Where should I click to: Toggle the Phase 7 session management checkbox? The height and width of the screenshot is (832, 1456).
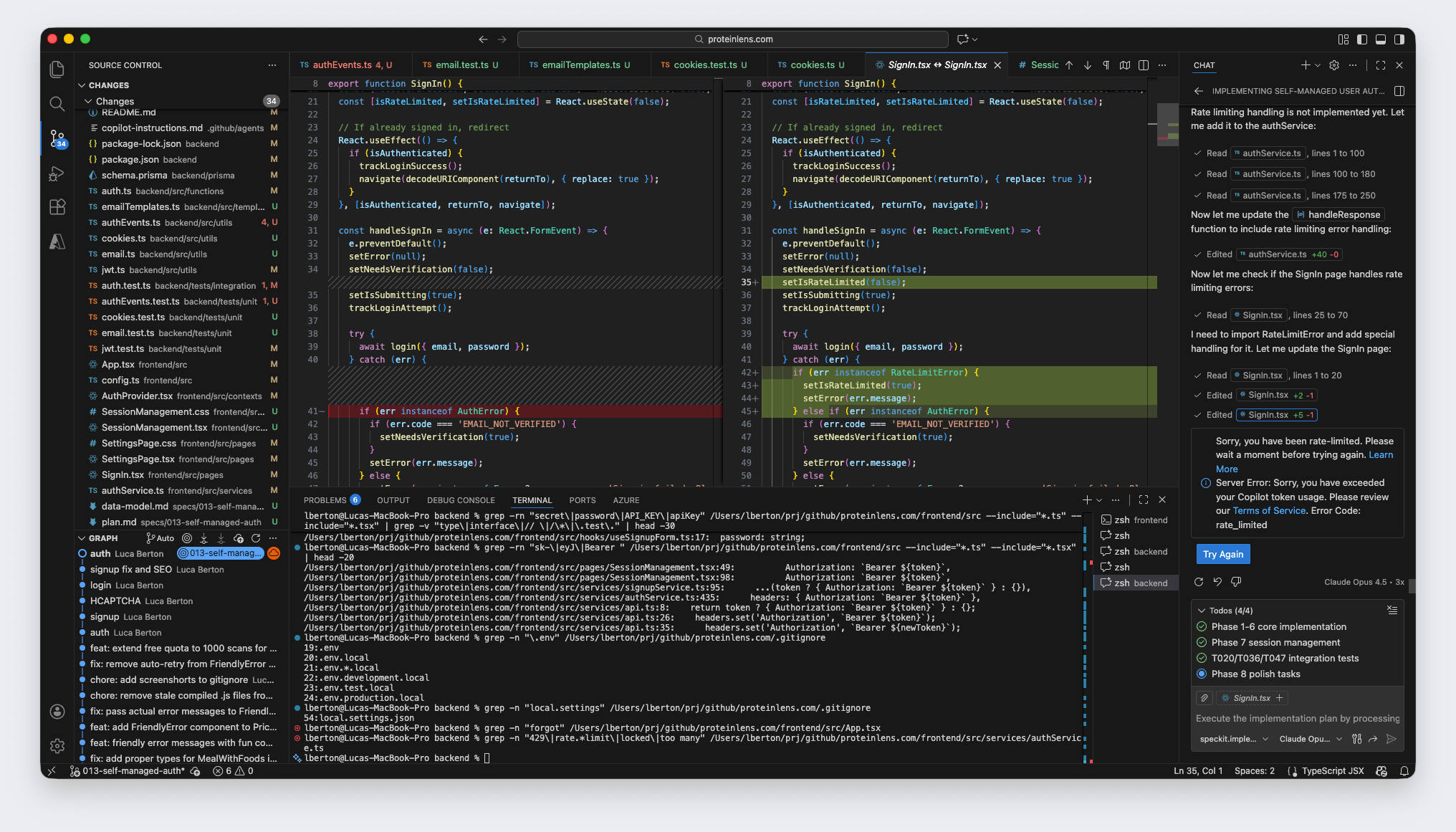coord(1201,642)
